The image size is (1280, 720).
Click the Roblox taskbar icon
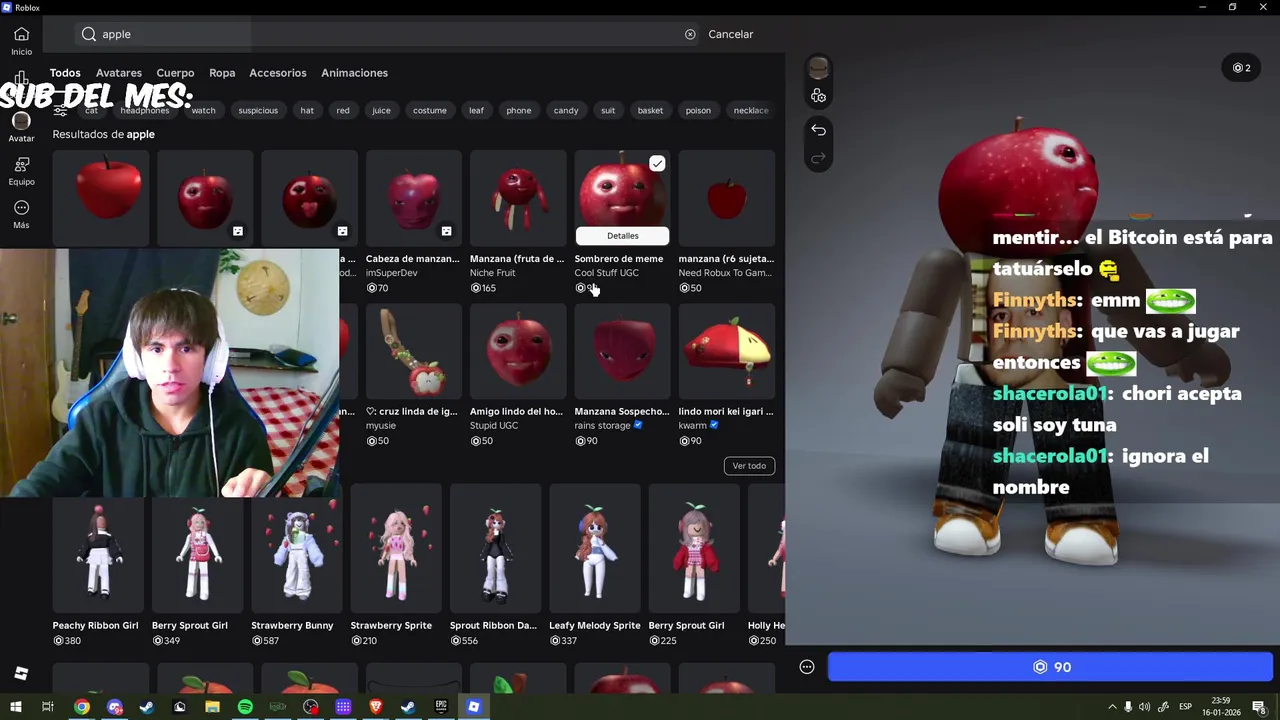click(x=474, y=707)
